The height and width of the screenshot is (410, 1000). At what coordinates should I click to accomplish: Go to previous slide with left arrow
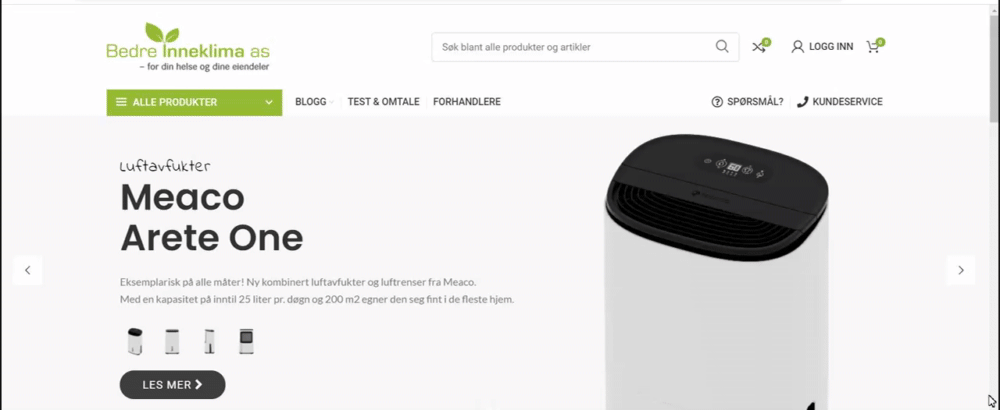click(27, 270)
